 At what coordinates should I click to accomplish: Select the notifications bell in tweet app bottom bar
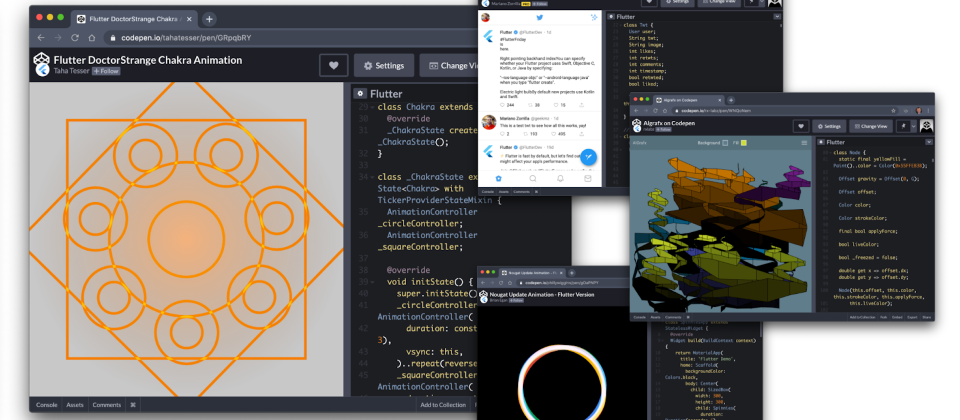click(560, 178)
